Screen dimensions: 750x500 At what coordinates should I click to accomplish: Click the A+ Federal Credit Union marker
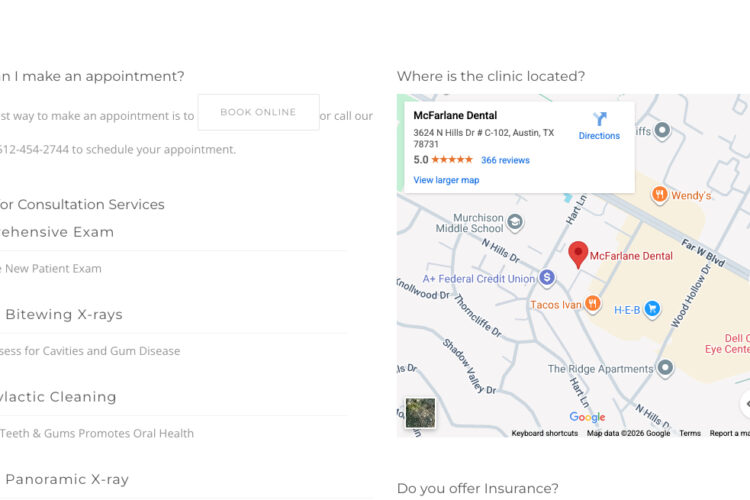(547, 278)
